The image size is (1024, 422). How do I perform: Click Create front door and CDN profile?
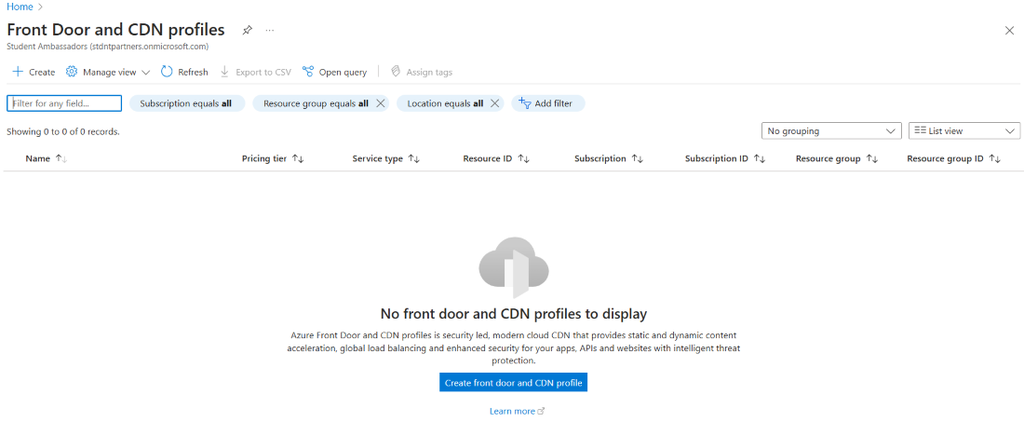click(513, 383)
